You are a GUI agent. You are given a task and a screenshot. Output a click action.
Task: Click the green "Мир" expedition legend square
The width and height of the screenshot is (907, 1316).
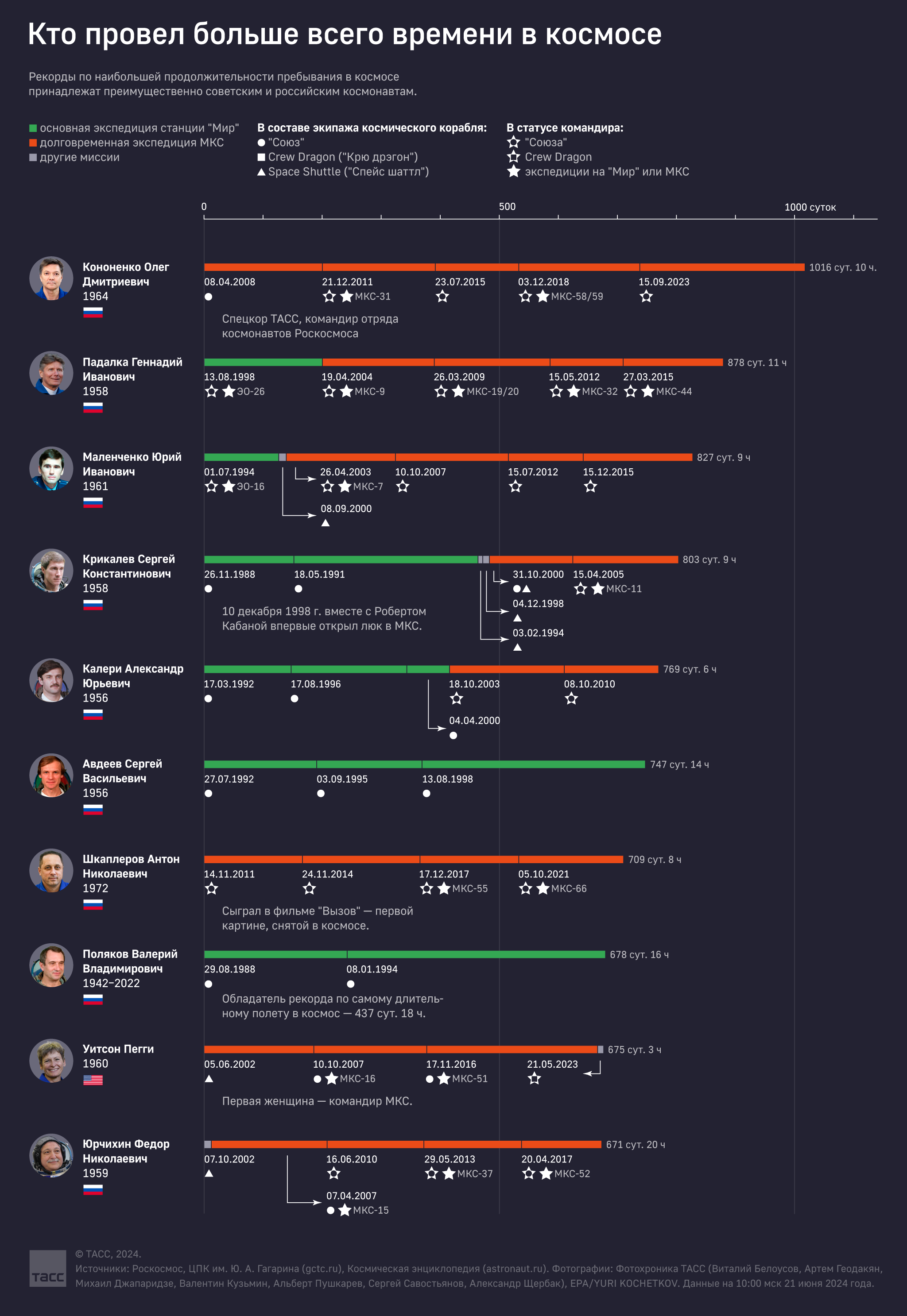(x=33, y=128)
